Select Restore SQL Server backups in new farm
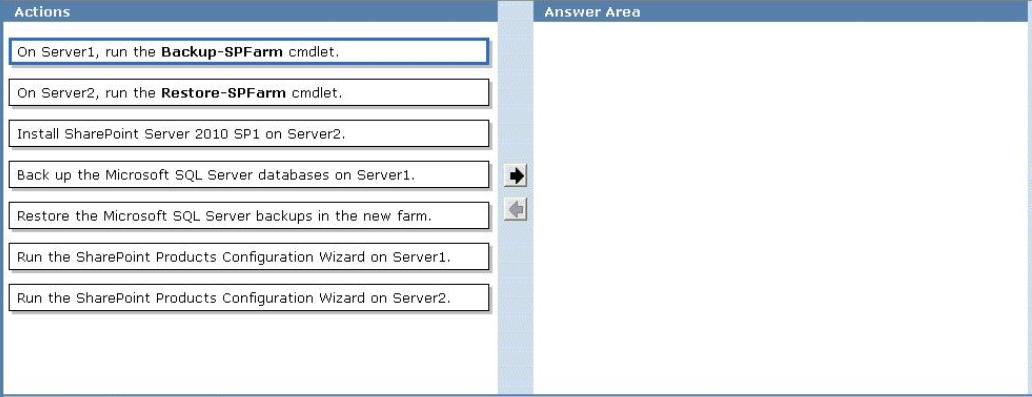This screenshot has width=1032, height=397. pyautogui.click(x=249, y=216)
